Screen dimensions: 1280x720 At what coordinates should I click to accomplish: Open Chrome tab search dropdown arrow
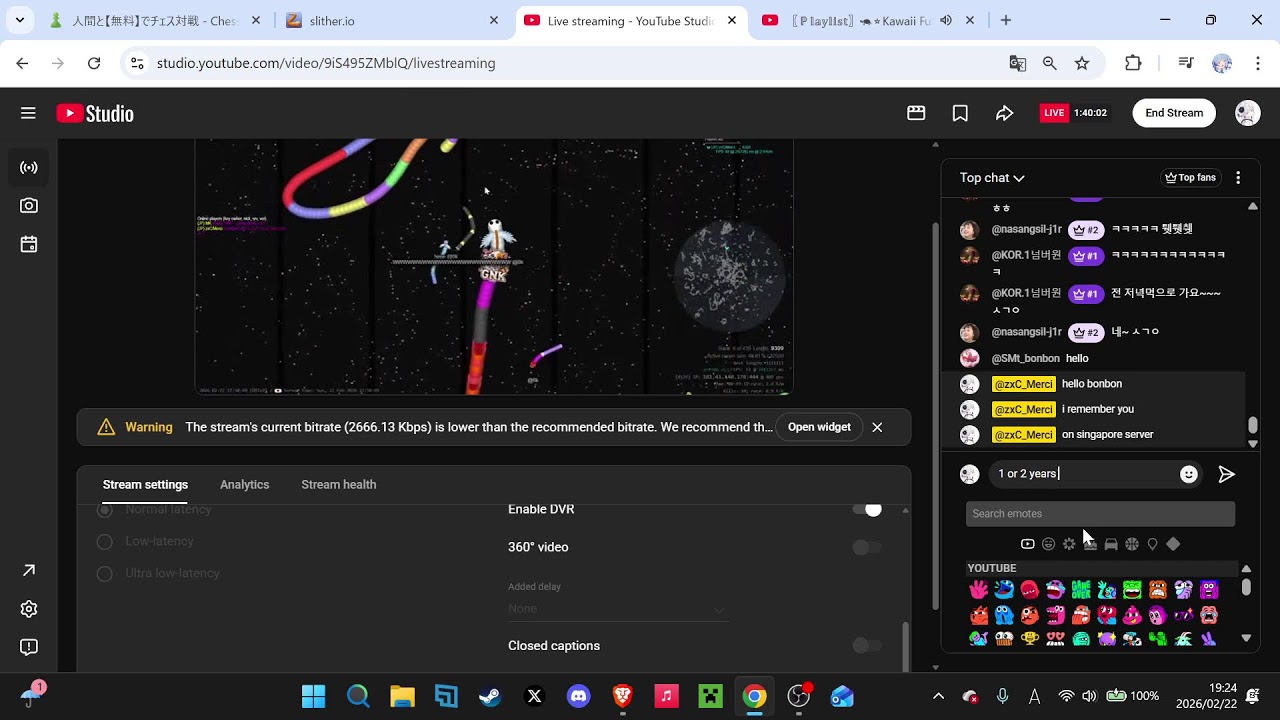coord(19,20)
